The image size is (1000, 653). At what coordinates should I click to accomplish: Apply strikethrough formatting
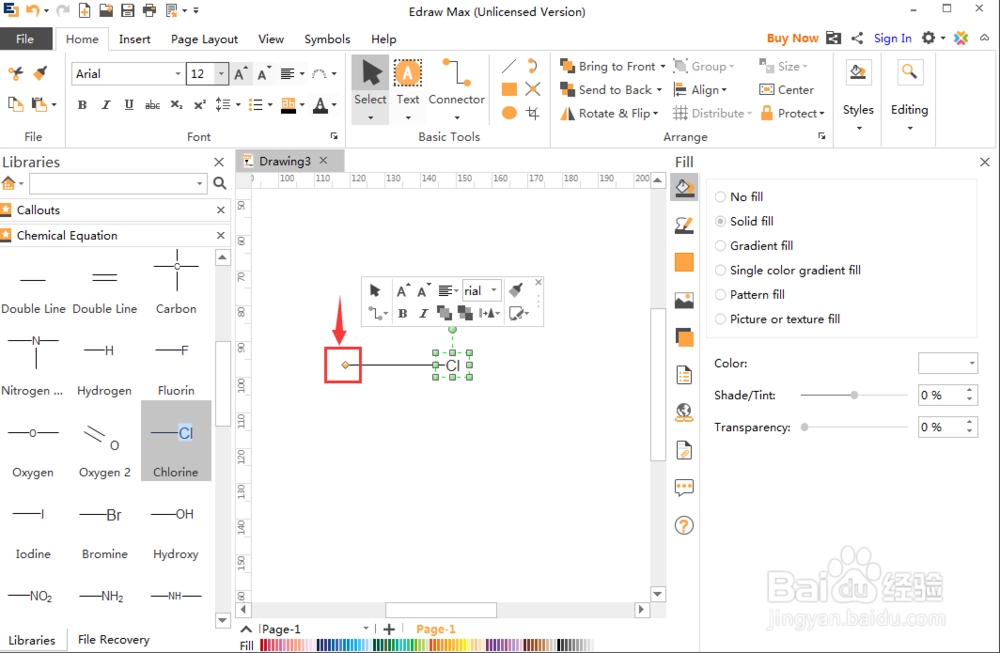(152, 105)
